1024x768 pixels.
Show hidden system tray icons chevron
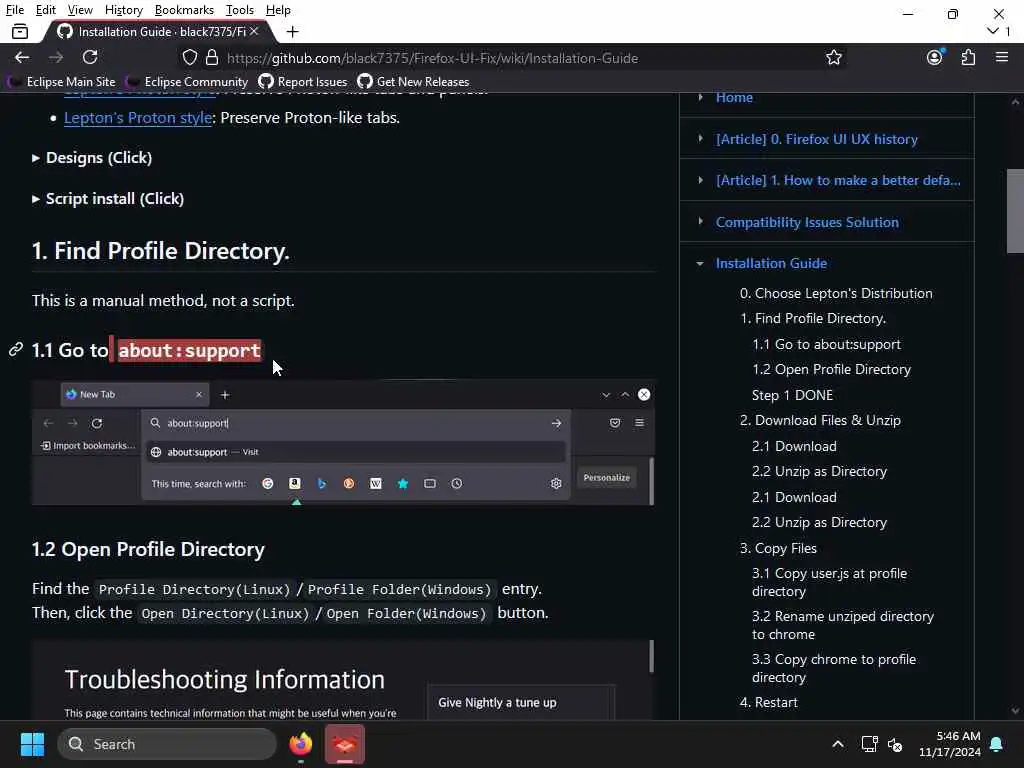pyautogui.click(x=838, y=744)
